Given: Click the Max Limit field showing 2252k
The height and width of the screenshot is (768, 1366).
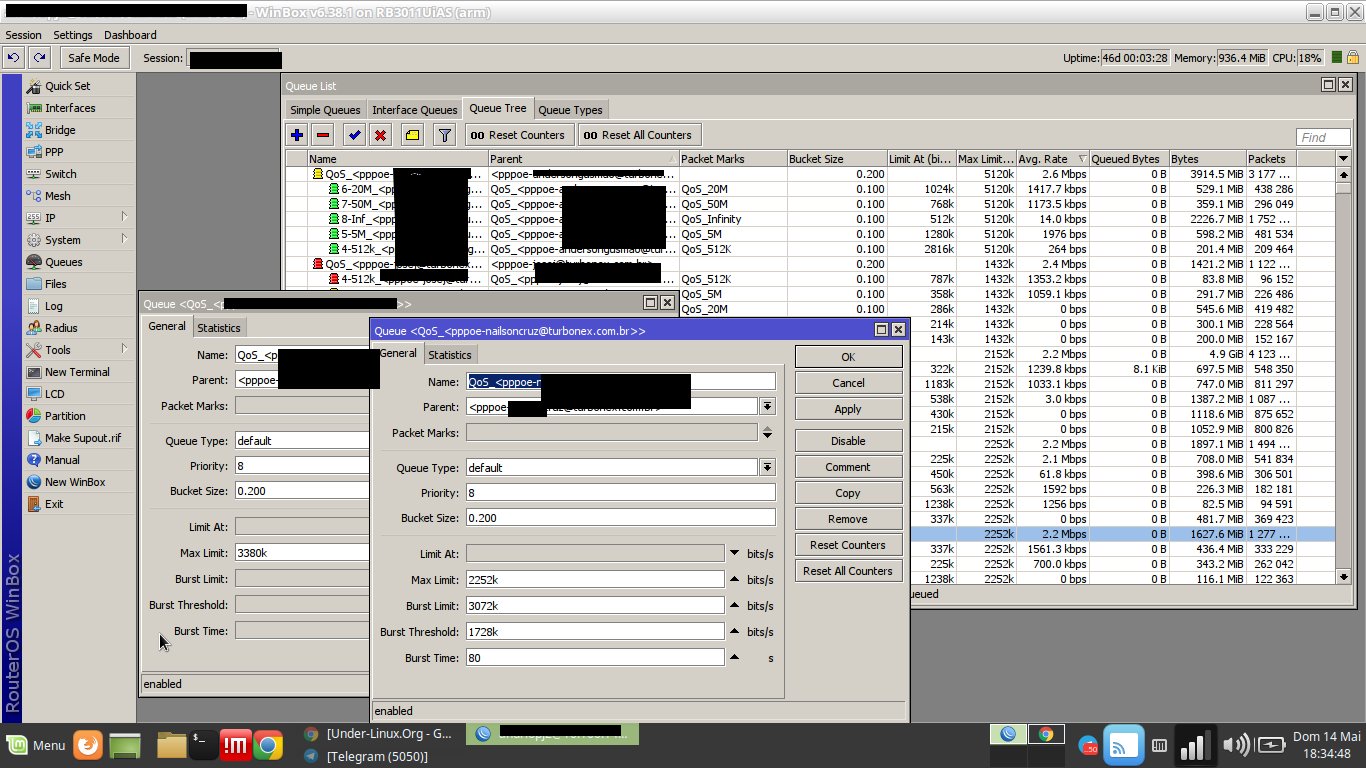Looking at the screenshot, I should tap(594, 580).
